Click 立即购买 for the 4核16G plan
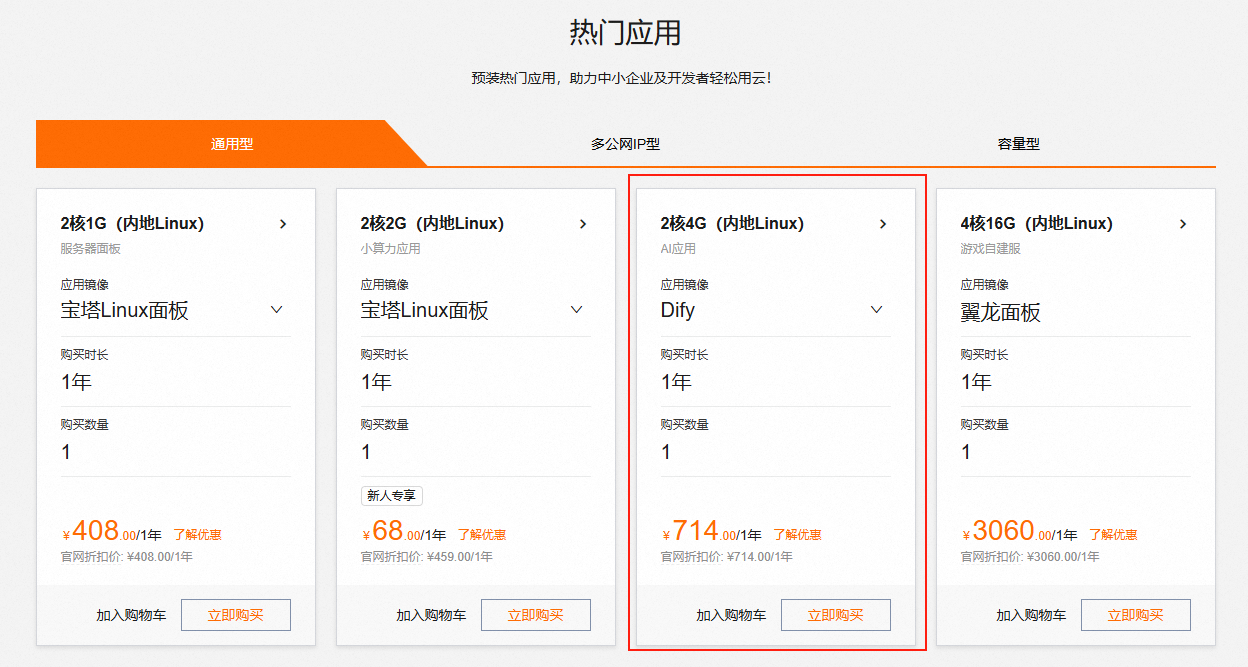1248x667 pixels. click(x=1135, y=615)
